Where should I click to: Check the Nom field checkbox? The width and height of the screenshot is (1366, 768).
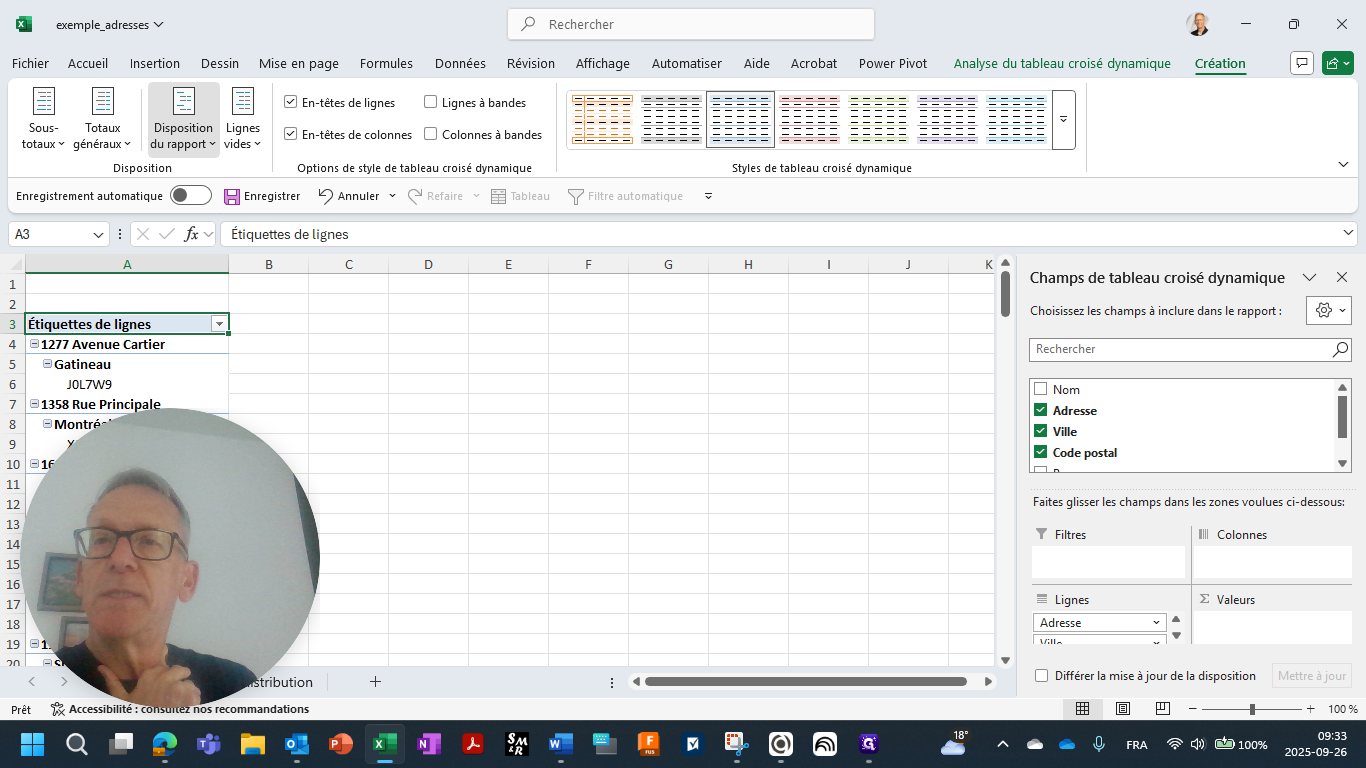pyautogui.click(x=1040, y=389)
